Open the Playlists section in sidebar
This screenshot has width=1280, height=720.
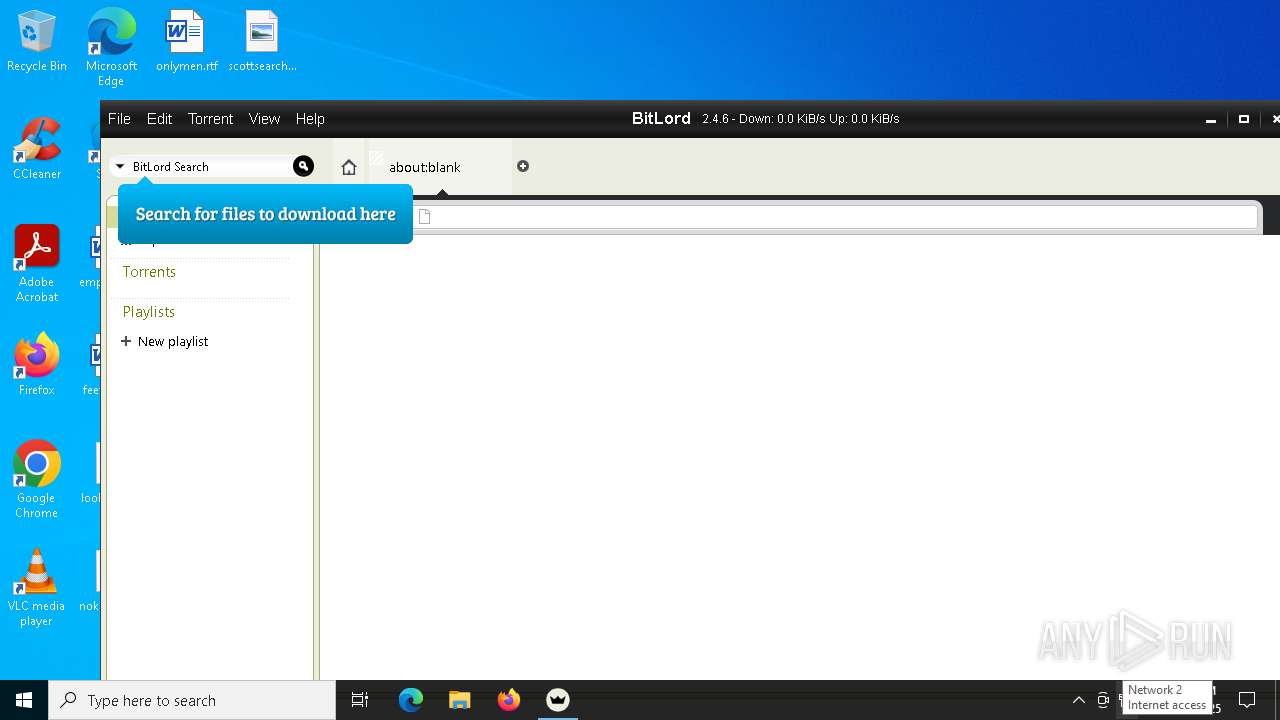point(149,312)
